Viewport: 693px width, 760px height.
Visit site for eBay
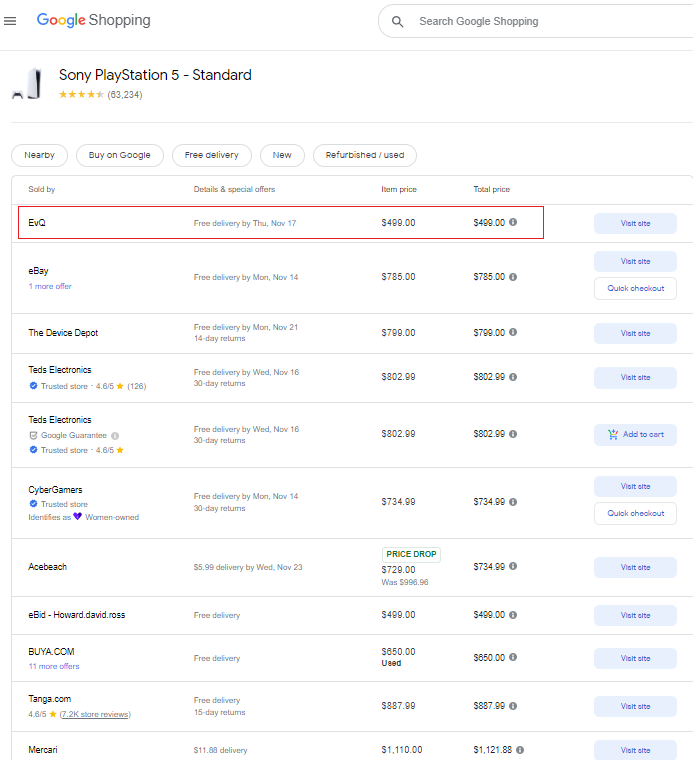[x=635, y=261]
